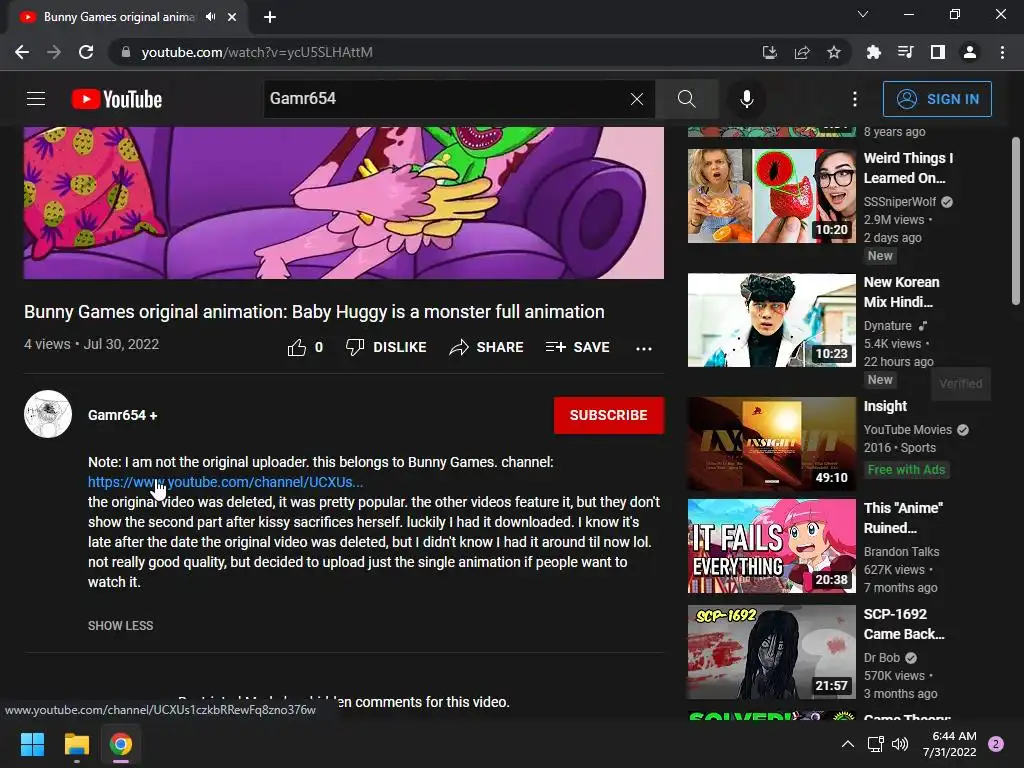Toggle Chrome side panel icon
Image resolution: width=1024 pixels, height=768 pixels.
pyautogui.click(x=938, y=52)
